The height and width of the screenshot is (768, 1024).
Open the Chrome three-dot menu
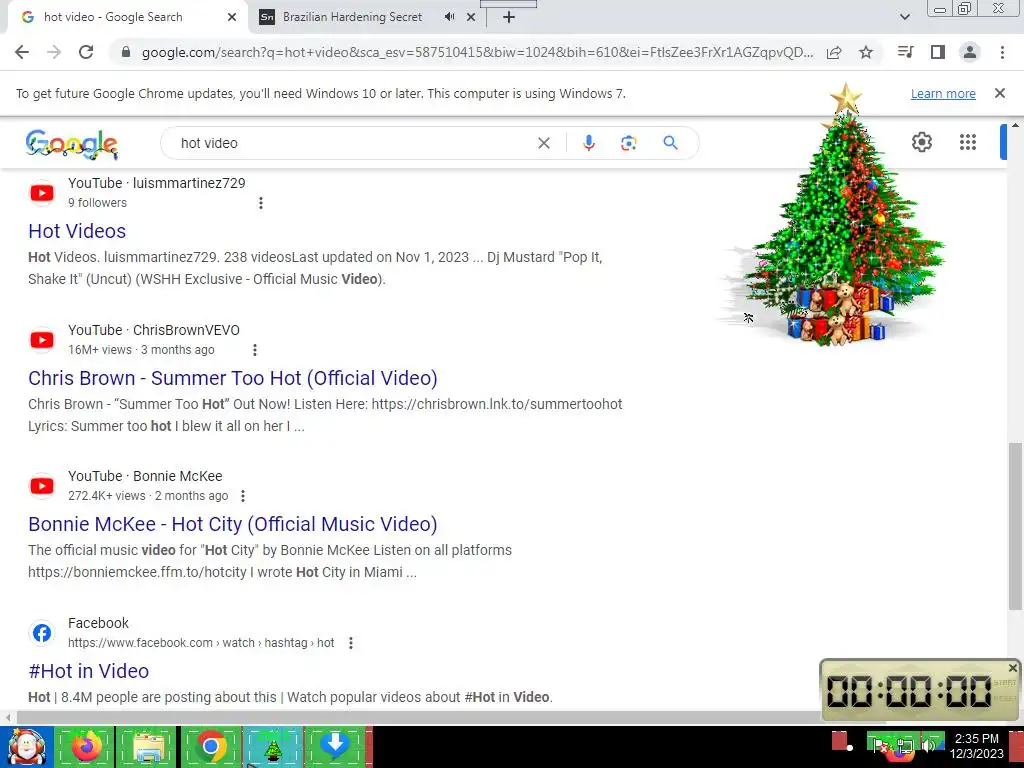coord(1002,52)
